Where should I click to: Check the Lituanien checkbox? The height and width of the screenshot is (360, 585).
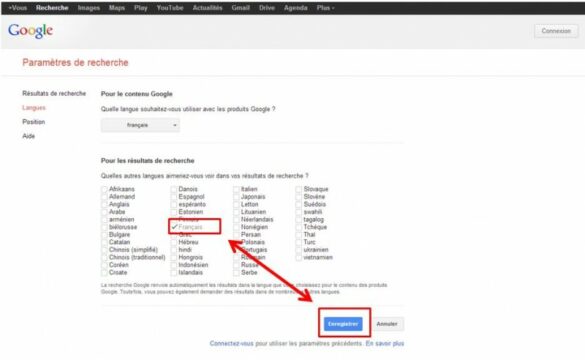click(x=236, y=212)
